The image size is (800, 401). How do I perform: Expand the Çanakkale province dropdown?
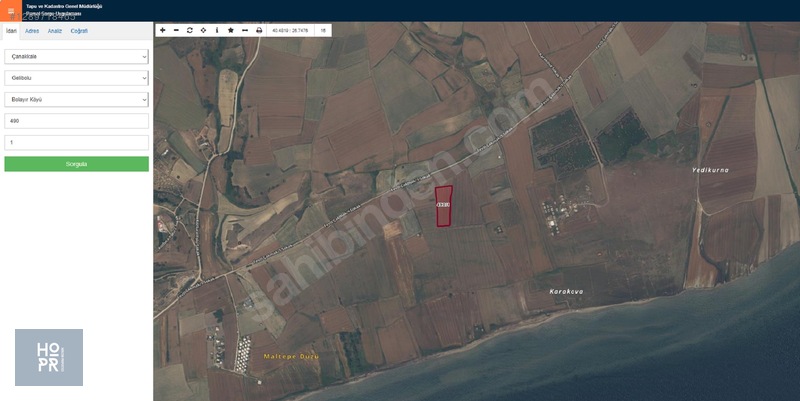click(x=77, y=57)
